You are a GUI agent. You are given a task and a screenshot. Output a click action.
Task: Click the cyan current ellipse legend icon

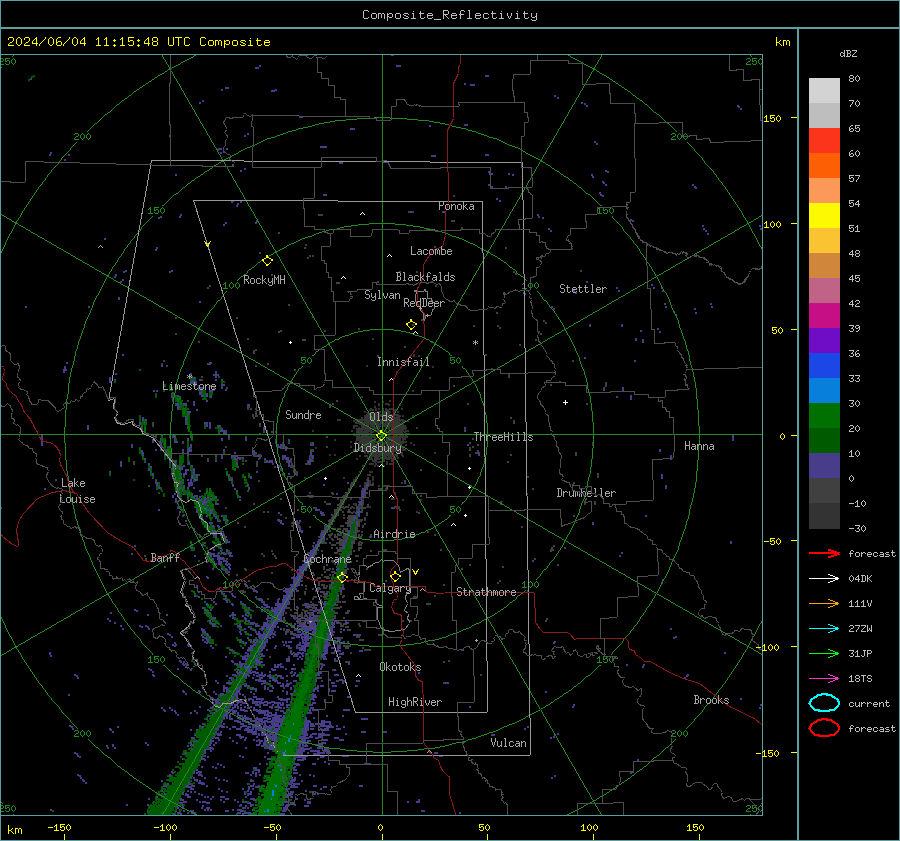click(824, 703)
